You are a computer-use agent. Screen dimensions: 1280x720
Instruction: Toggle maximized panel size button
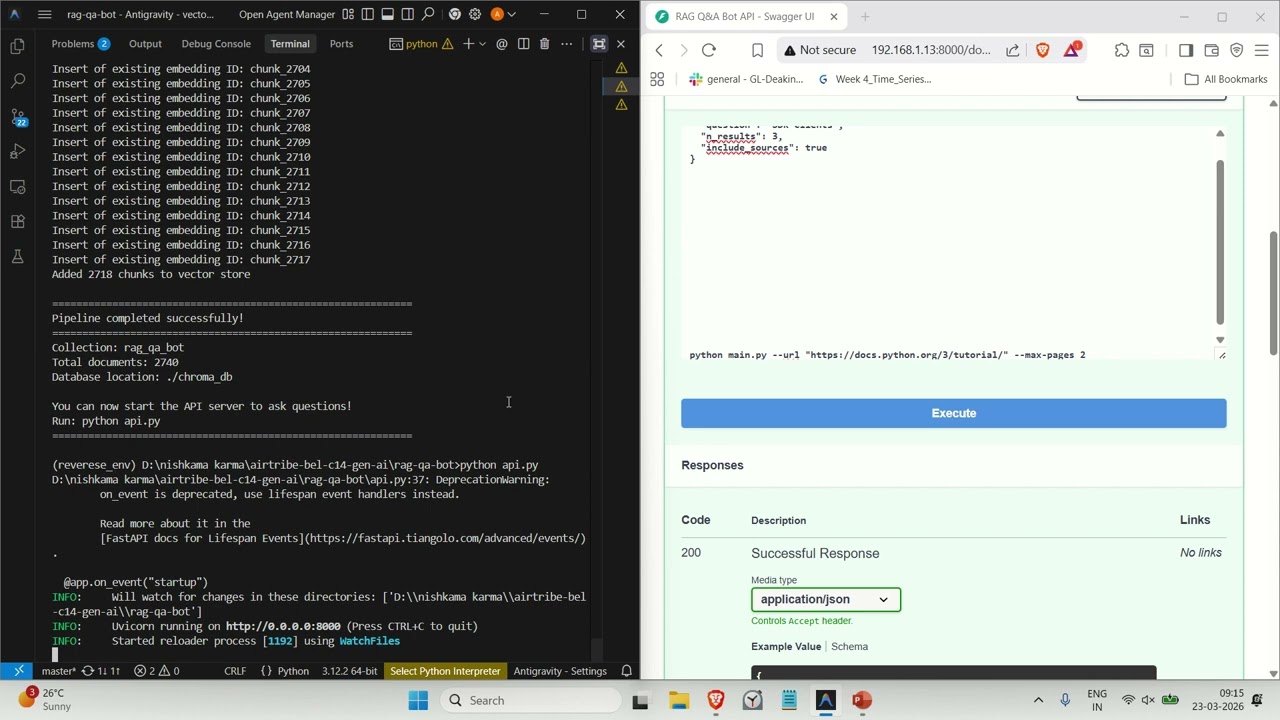click(x=599, y=44)
